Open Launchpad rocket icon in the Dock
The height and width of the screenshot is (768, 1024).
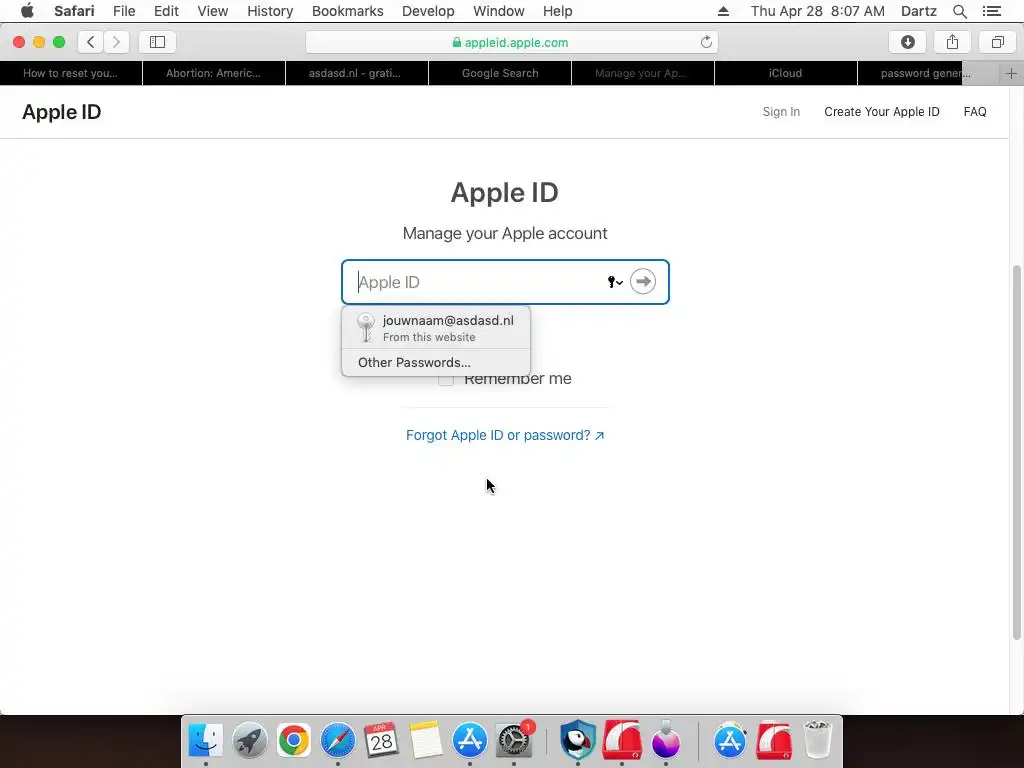click(x=249, y=741)
